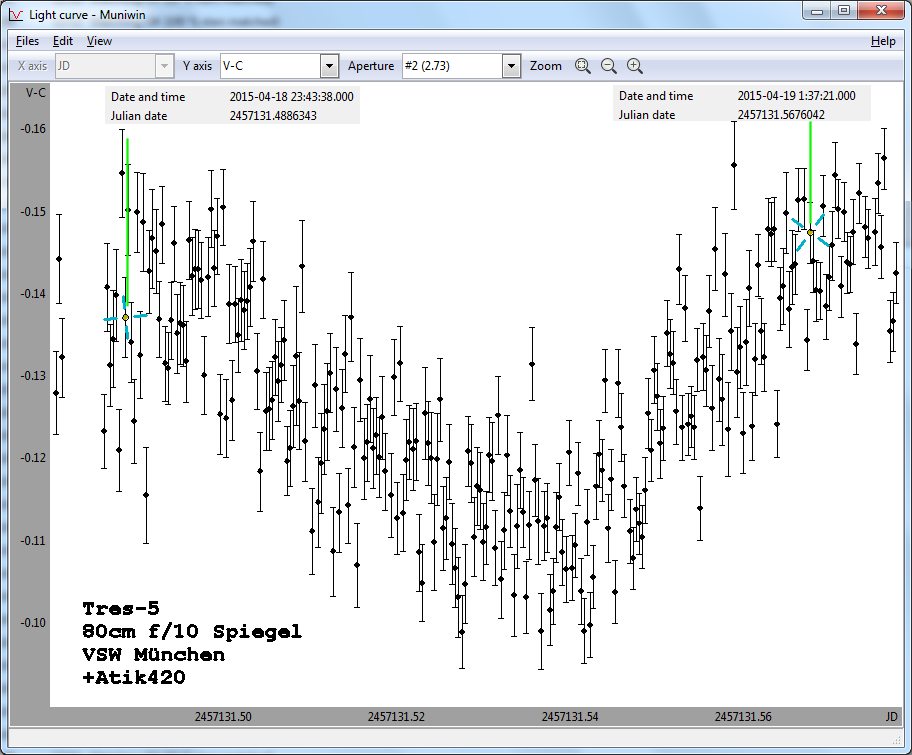
Task: Click the Muniwin light curve title bar icon
Action: (15, 11)
